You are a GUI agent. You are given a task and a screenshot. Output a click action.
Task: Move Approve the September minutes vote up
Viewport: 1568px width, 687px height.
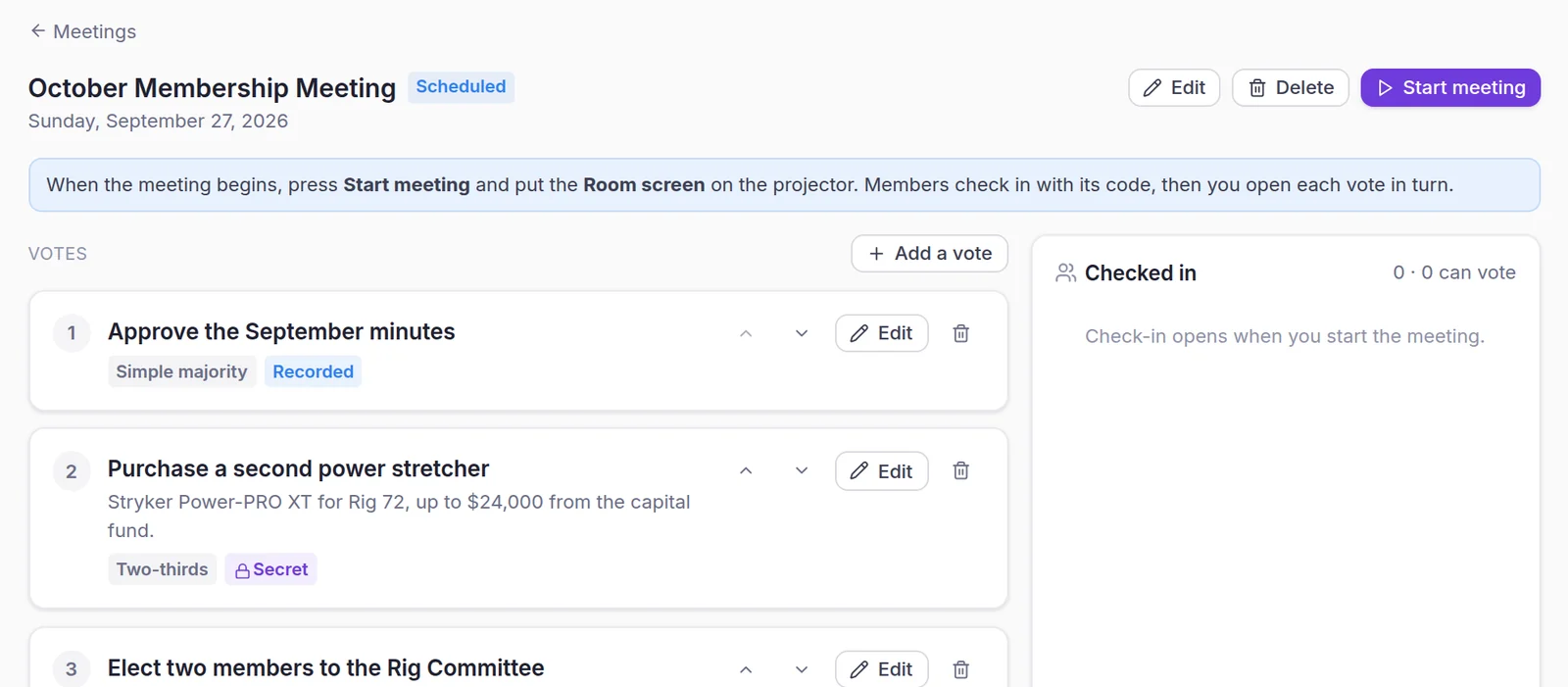pyautogui.click(x=746, y=333)
